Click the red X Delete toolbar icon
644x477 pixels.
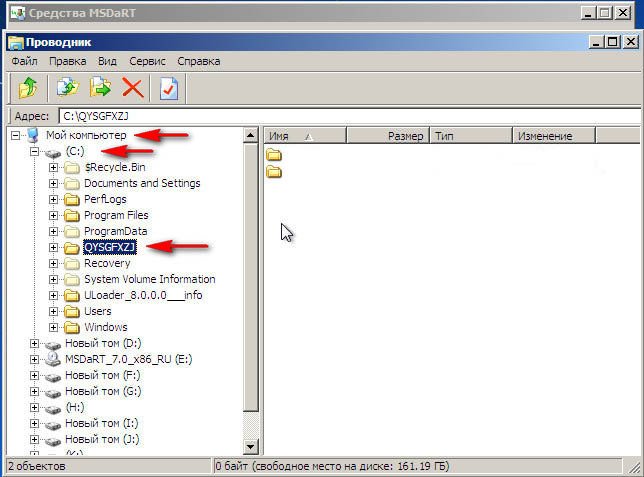click(133, 88)
